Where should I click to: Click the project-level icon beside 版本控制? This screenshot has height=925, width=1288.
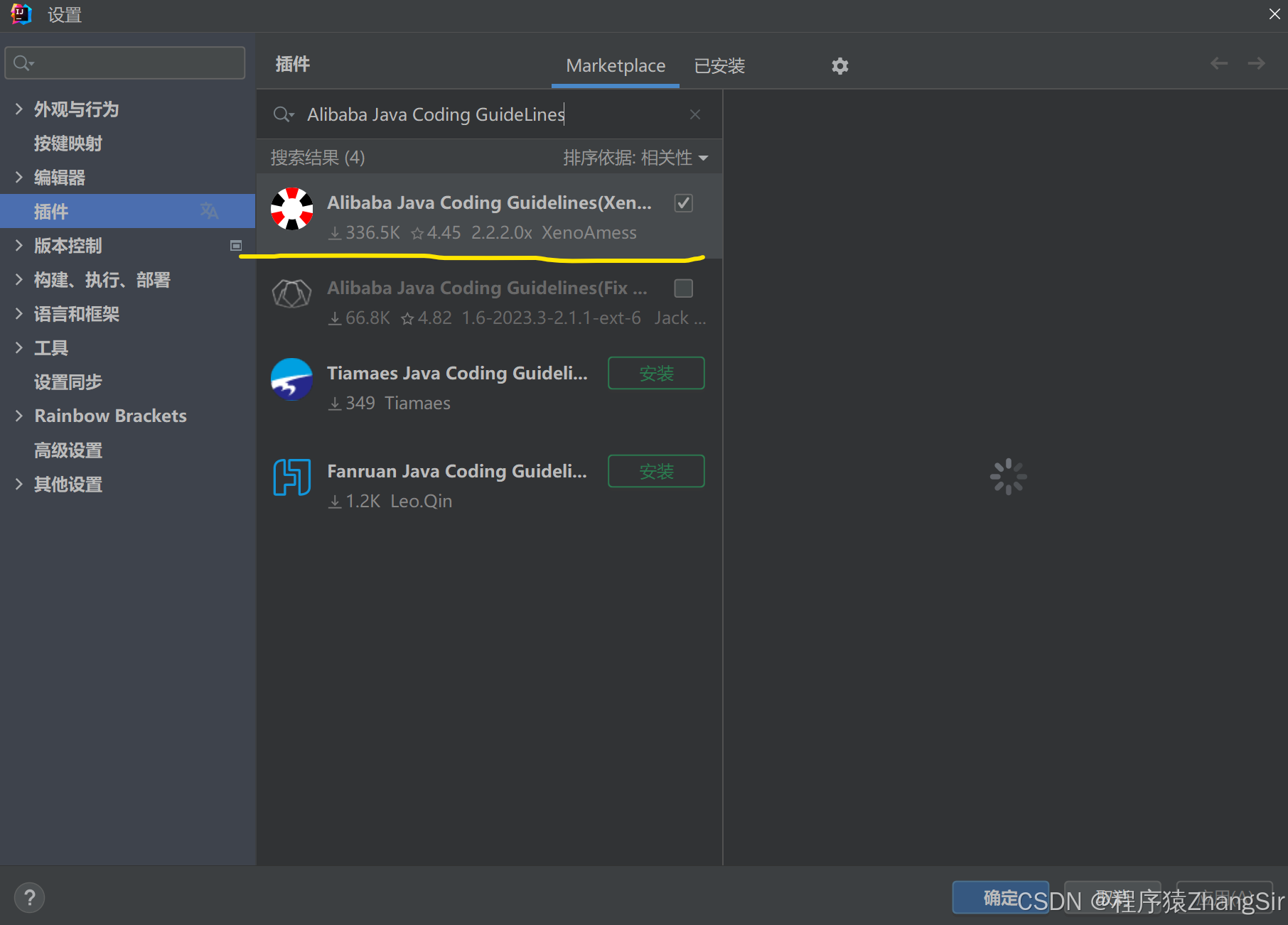[236, 246]
